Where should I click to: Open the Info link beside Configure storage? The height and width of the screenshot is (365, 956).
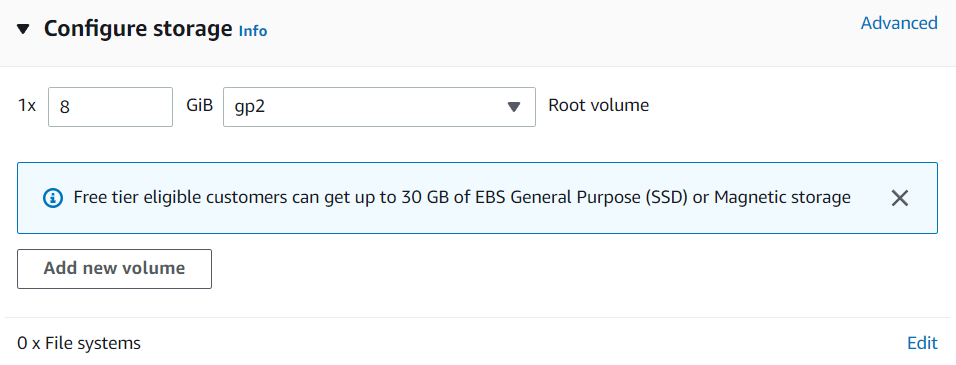click(x=252, y=31)
